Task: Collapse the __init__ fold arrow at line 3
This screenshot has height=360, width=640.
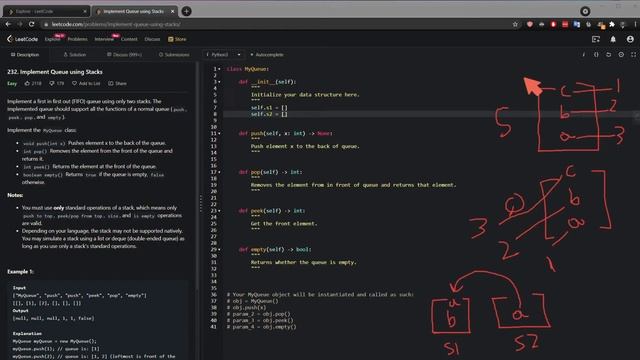Action: click(219, 82)
